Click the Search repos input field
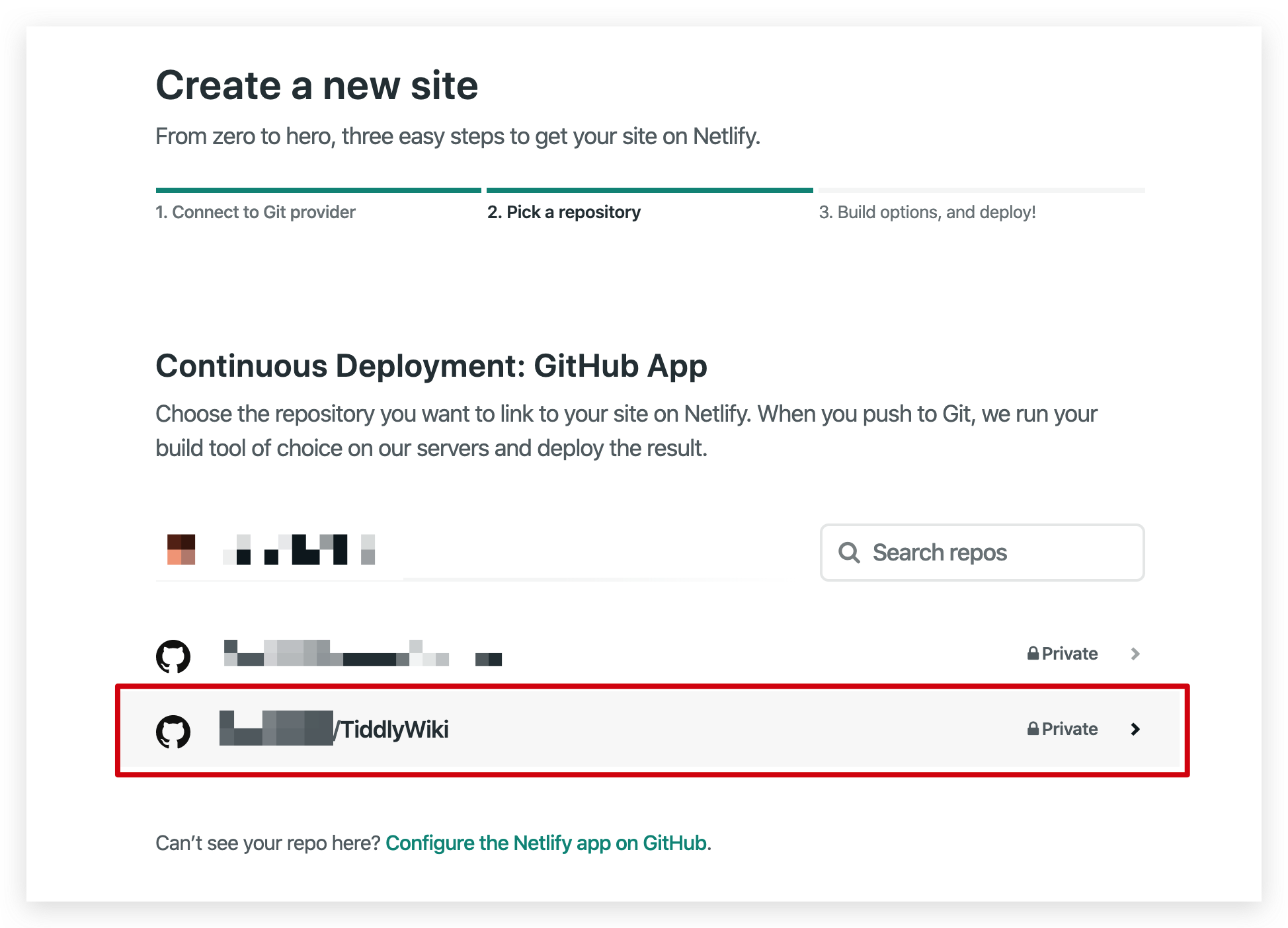The width and height of the screenshot is (1288, 928). (982, 553)
